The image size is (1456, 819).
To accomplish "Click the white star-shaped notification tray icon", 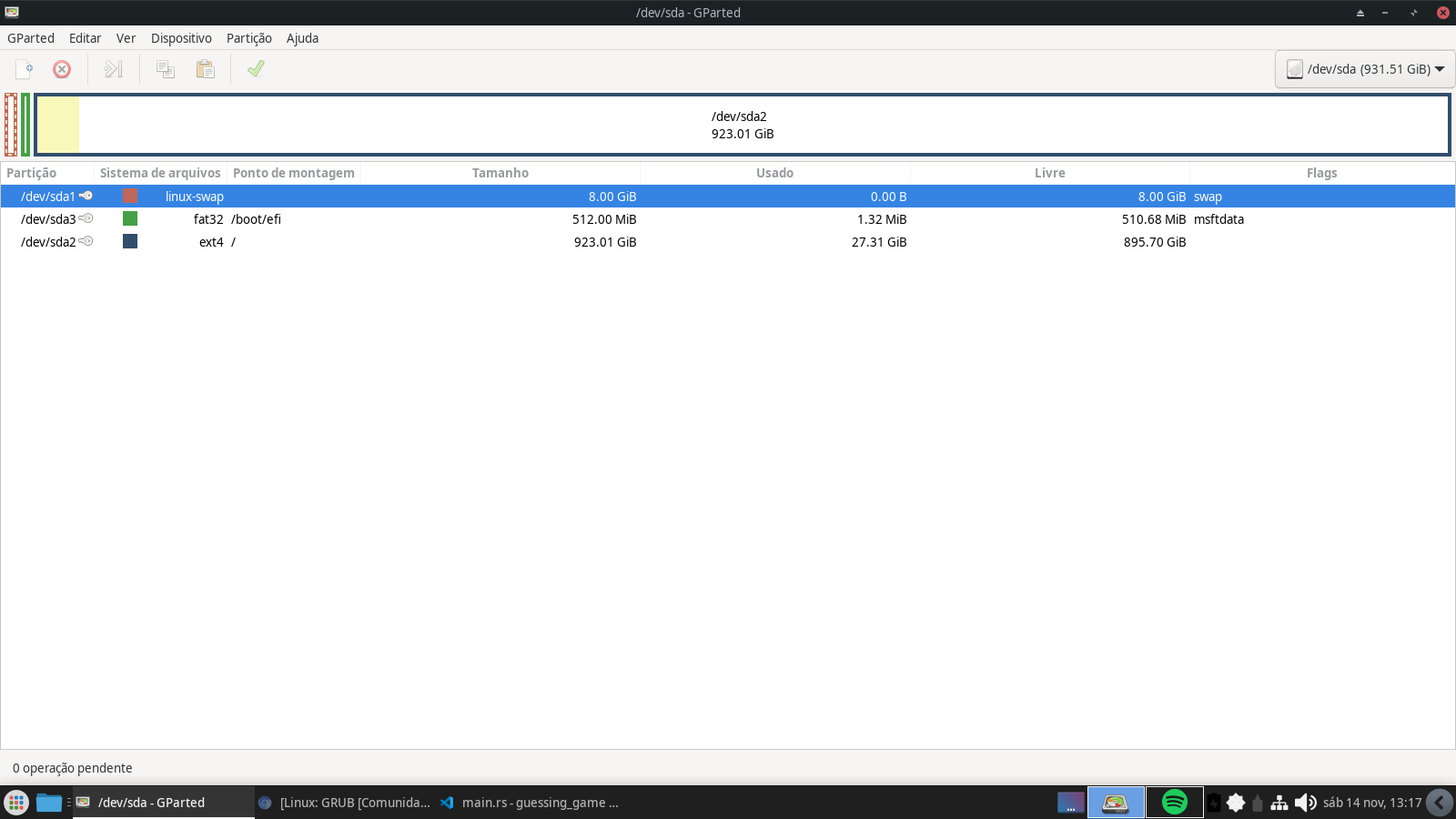I will pos(1236,803).
